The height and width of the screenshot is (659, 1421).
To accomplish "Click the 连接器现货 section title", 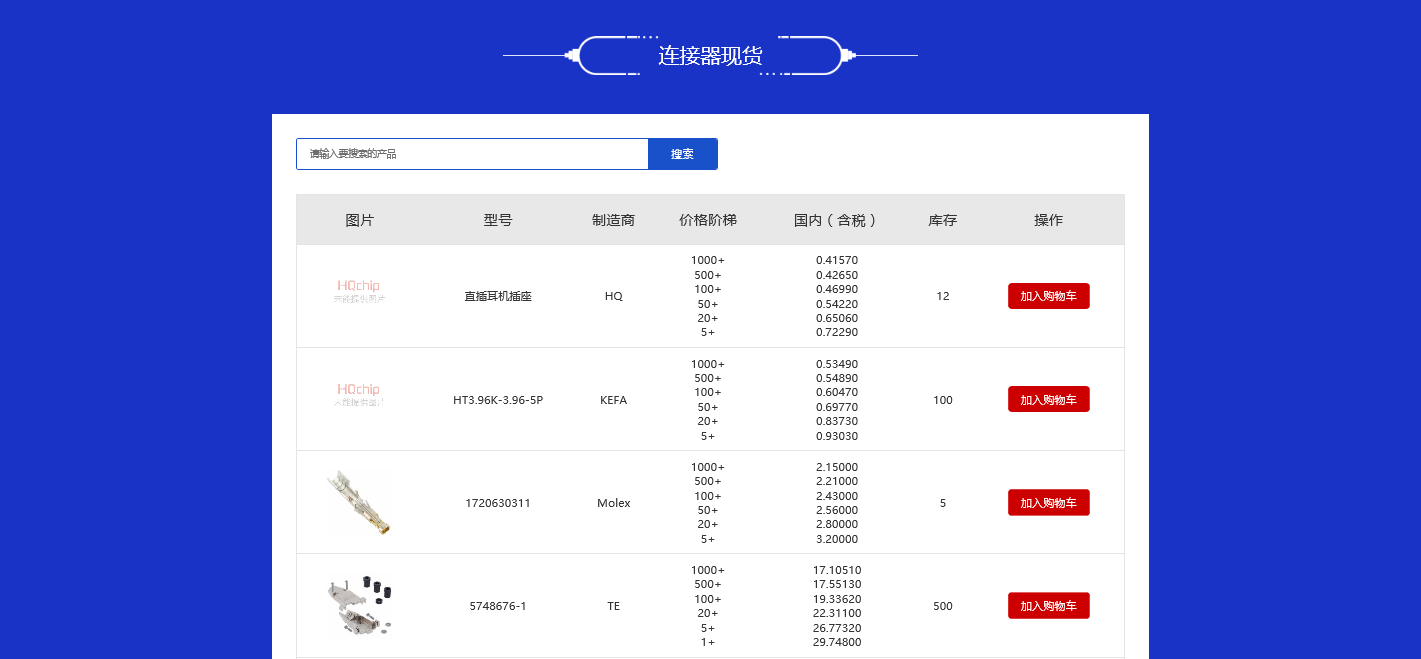I will click(x=710, y=56).
